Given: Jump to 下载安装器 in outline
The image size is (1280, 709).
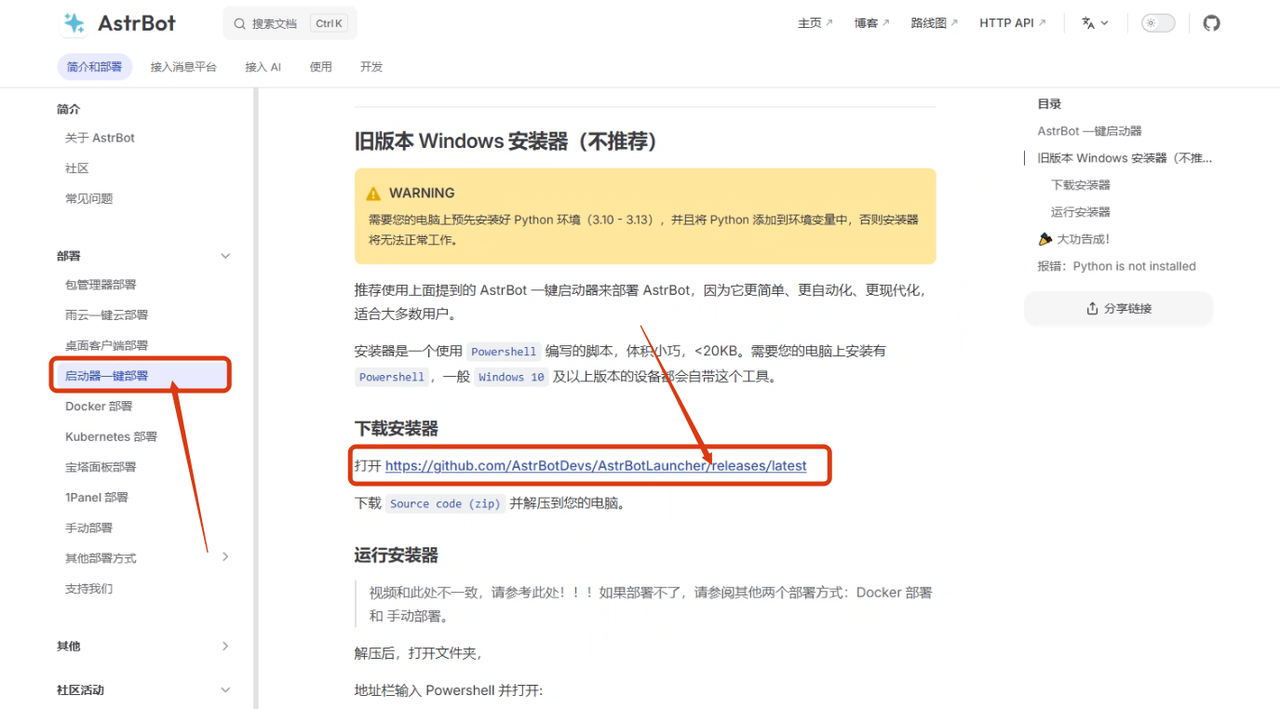Looking at the screenshot, I should click(x=1081, y=185).
